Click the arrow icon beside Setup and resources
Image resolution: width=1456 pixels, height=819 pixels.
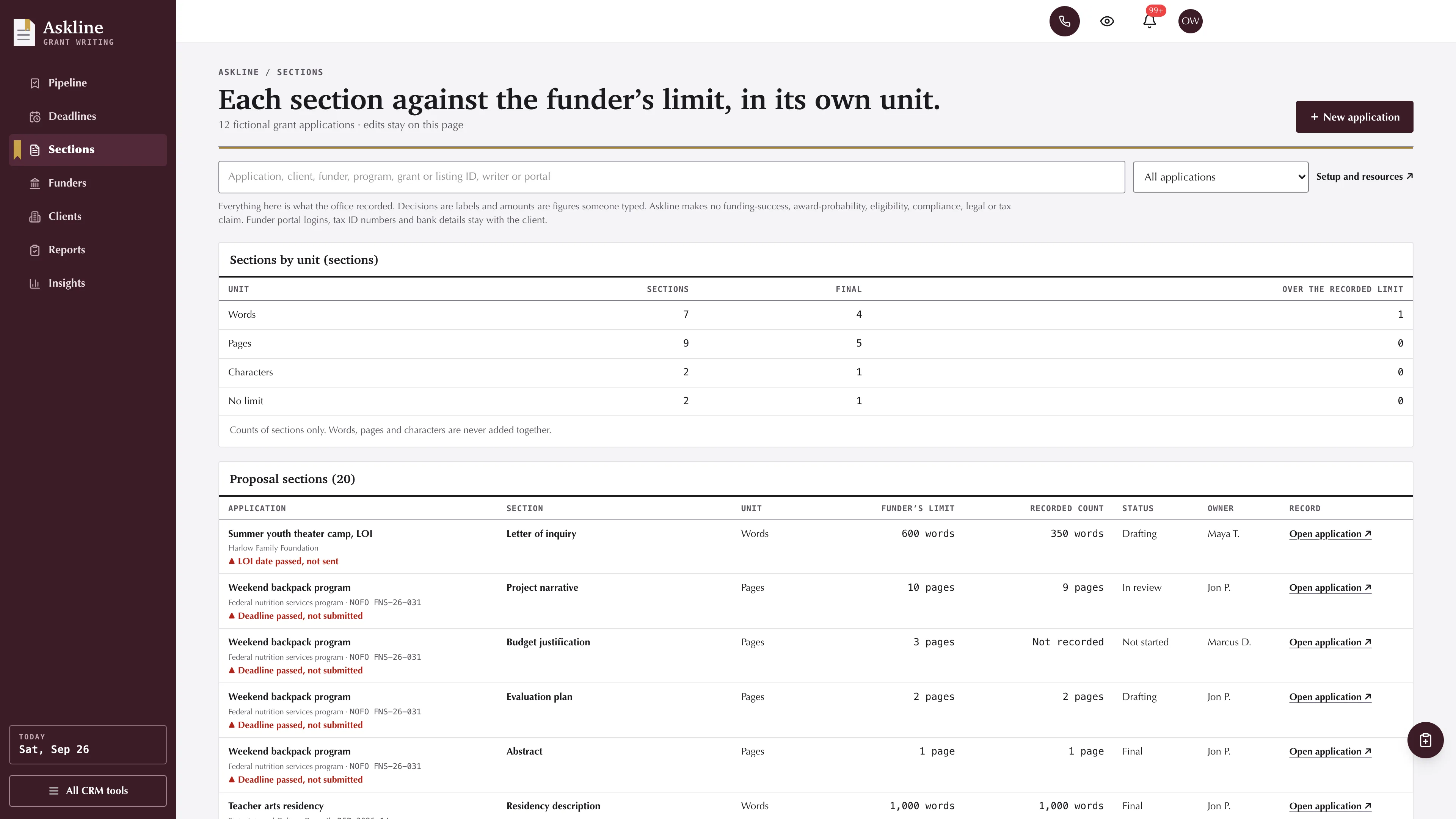1409,176
